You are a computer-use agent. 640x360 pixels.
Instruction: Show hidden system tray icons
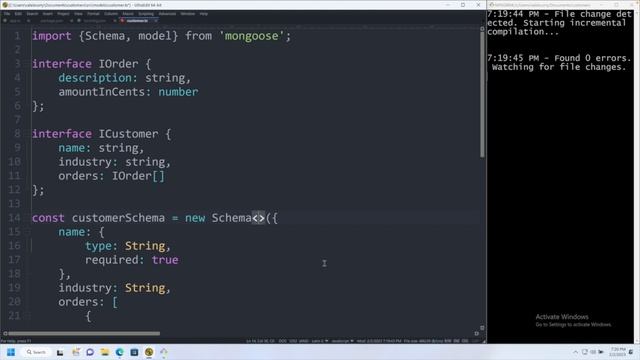coord(576,352)
